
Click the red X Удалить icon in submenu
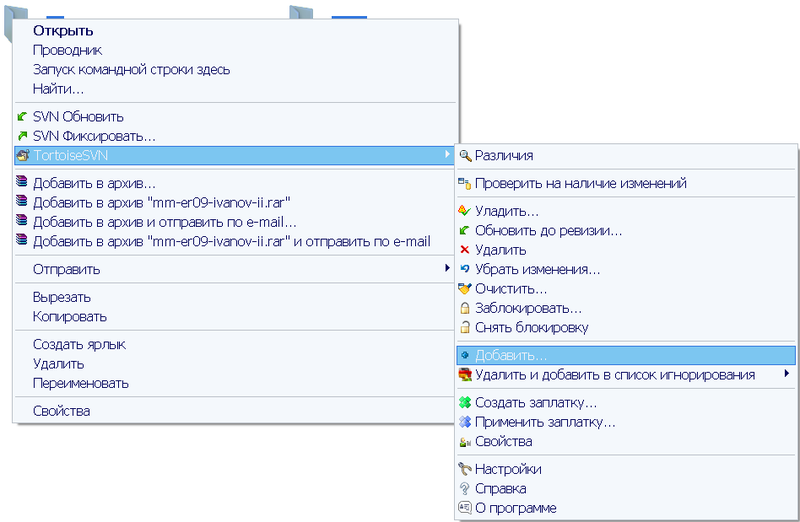coord(464,250)
